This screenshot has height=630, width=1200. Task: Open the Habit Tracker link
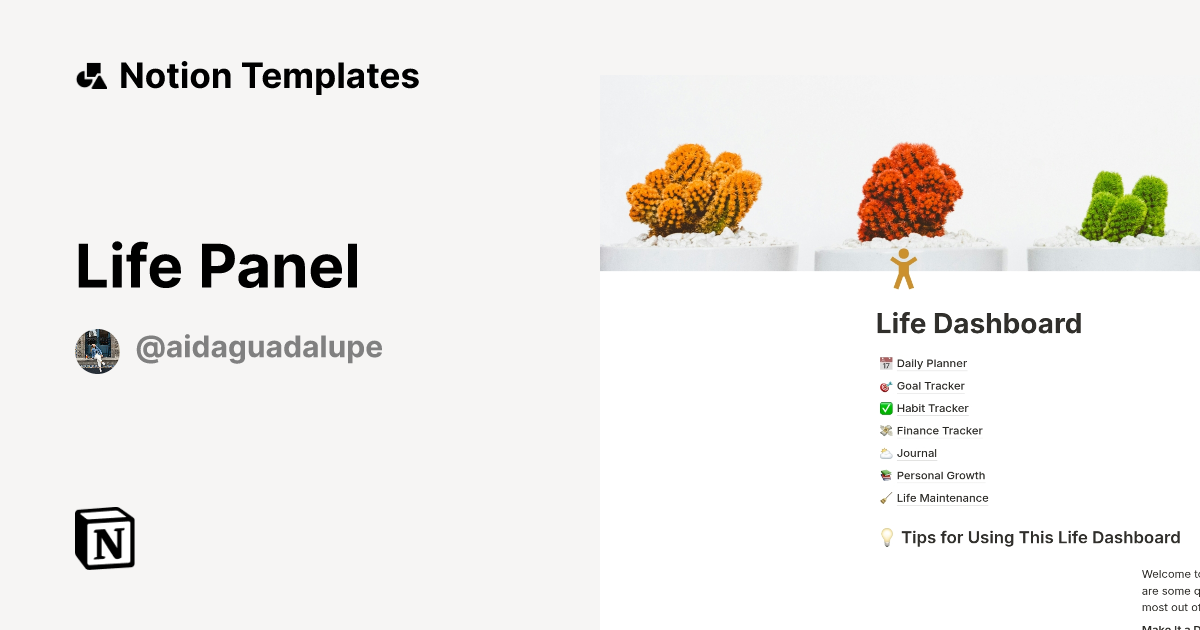point(933,408)
